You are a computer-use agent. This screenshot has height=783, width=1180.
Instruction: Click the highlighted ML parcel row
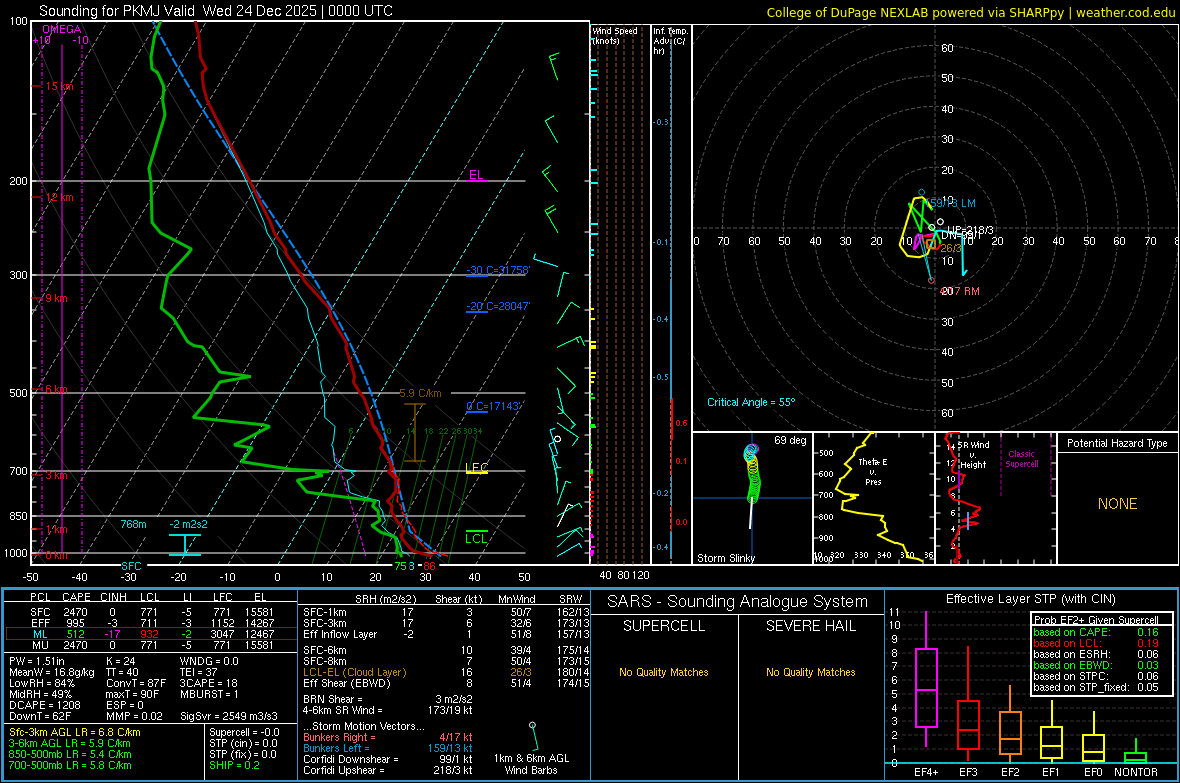[x=150, y=634]
